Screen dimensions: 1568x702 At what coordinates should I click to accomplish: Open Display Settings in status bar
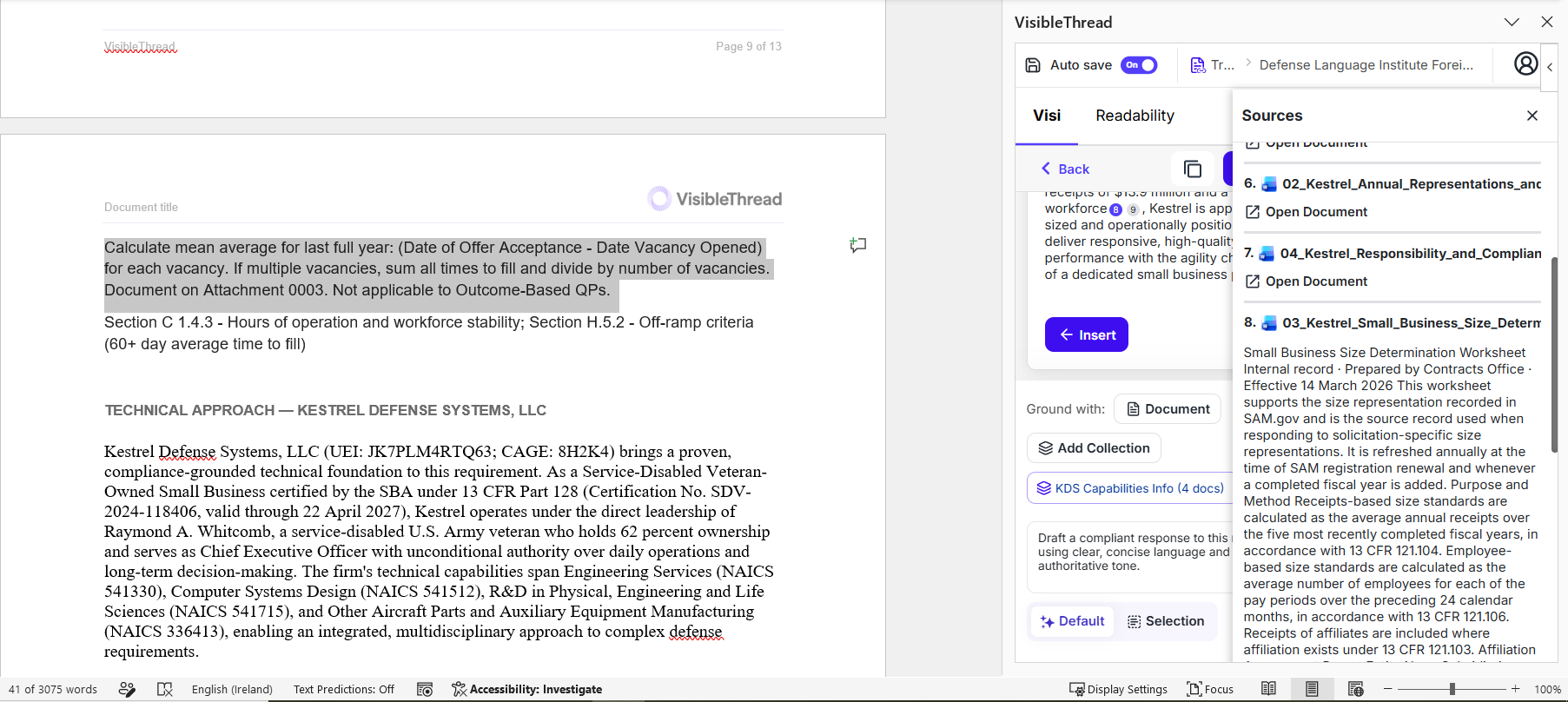point(1118,689)
